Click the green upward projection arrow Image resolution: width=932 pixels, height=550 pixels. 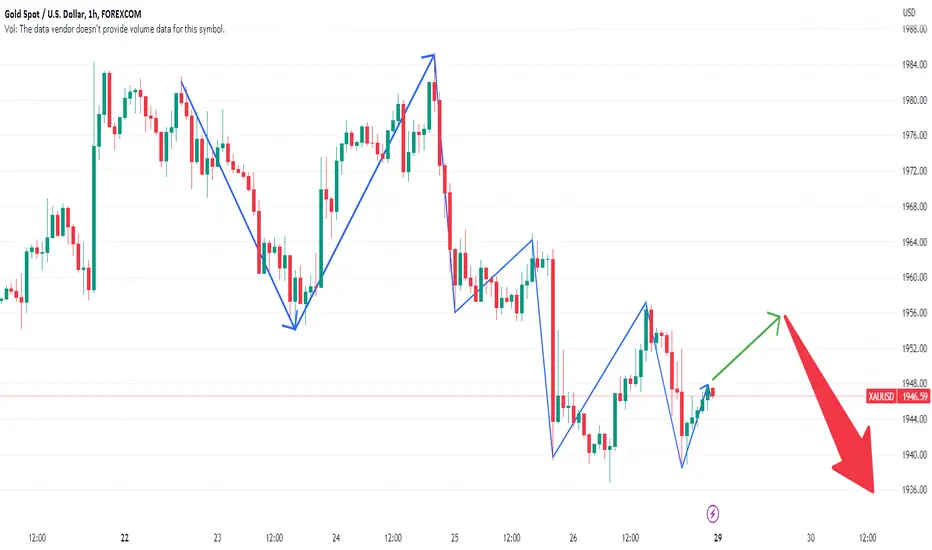pyautogui.click(x=746, y=346)
